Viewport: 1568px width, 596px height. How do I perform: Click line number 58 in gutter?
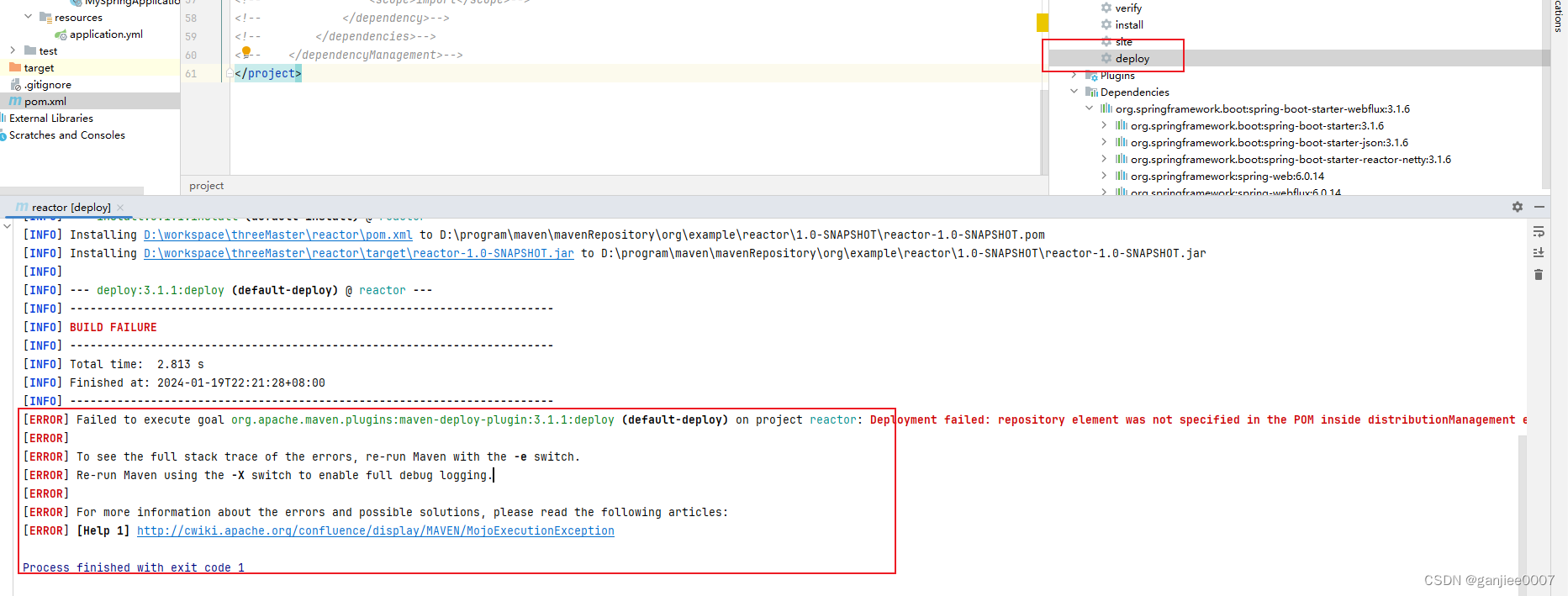click(x=191, y=18)
